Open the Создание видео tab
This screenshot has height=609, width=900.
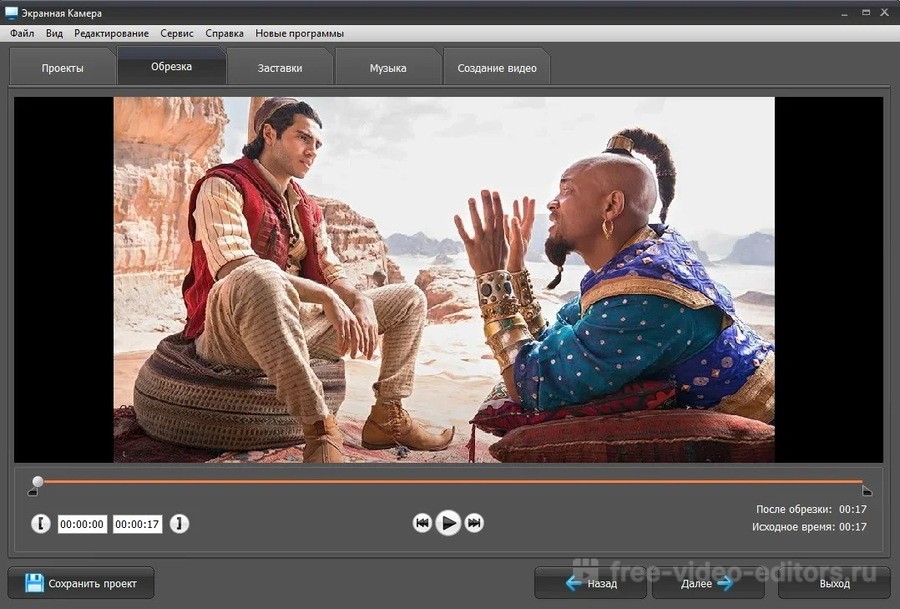(x=497, y=68)
